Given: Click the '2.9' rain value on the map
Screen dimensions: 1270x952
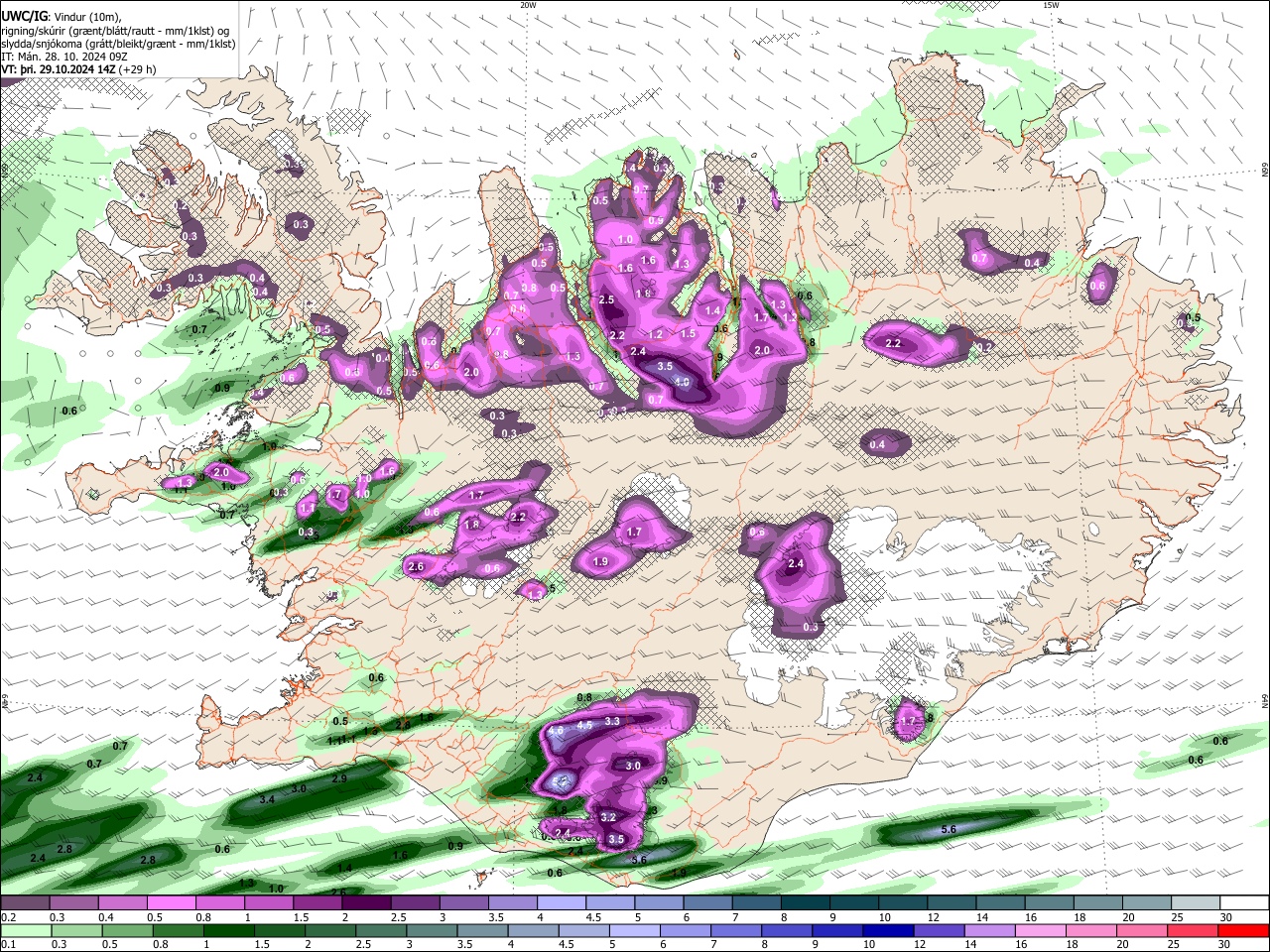Looking at the screenshot, I should pos(339,779).
